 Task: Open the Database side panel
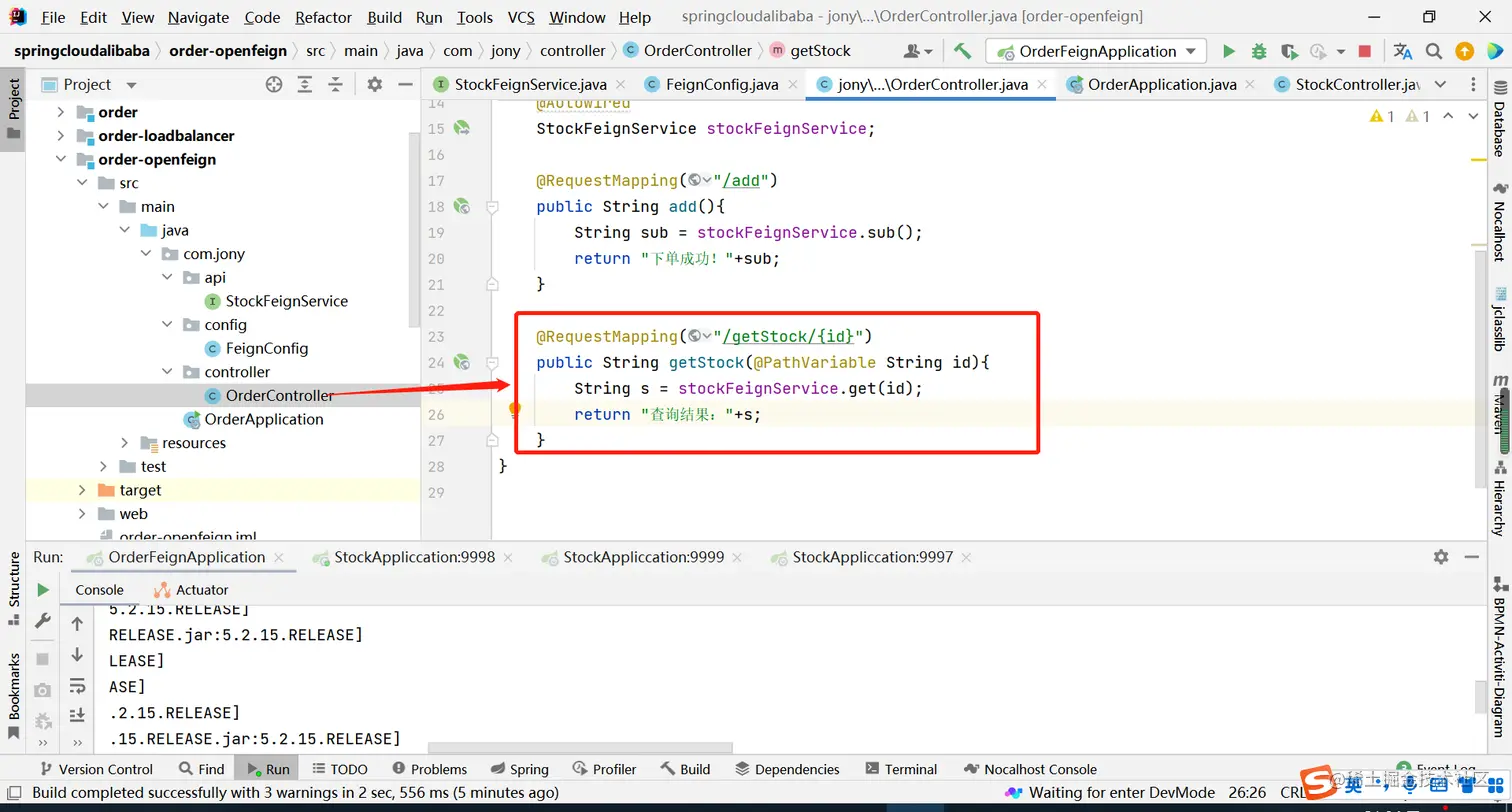click(x=1499, y=120)
